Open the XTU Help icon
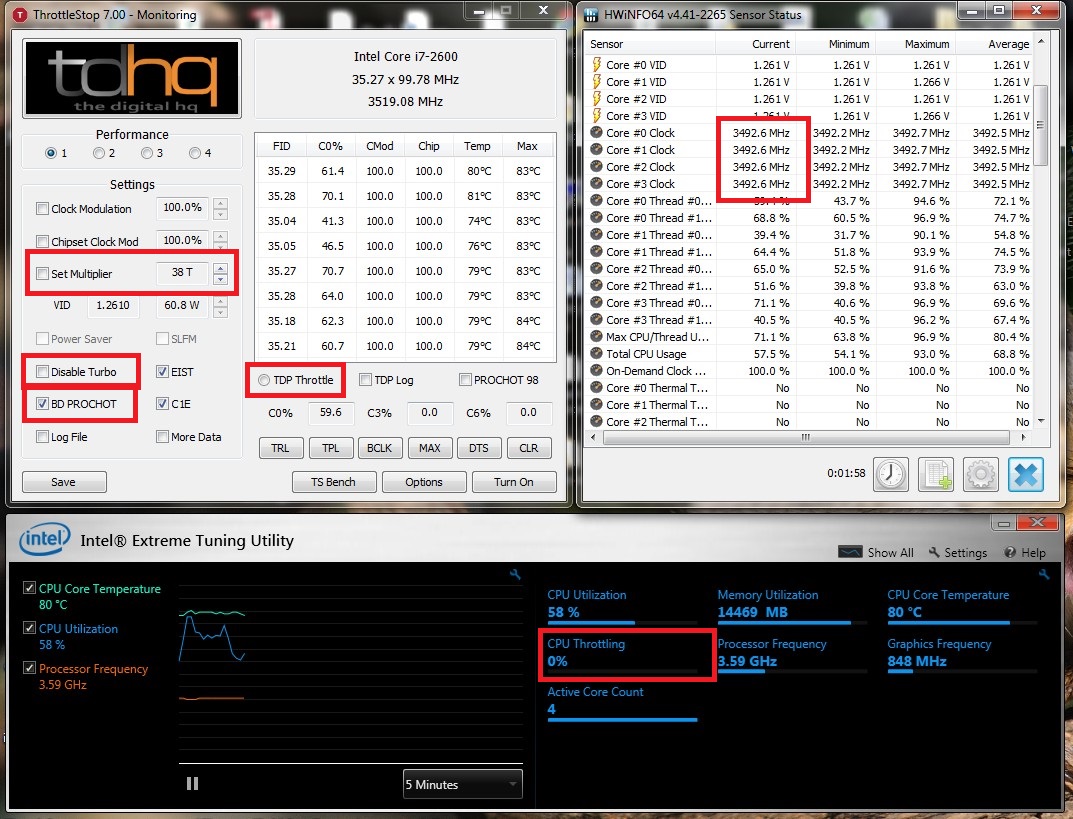Viewport: 1073px width, 819px height. tap(1010, 552)
